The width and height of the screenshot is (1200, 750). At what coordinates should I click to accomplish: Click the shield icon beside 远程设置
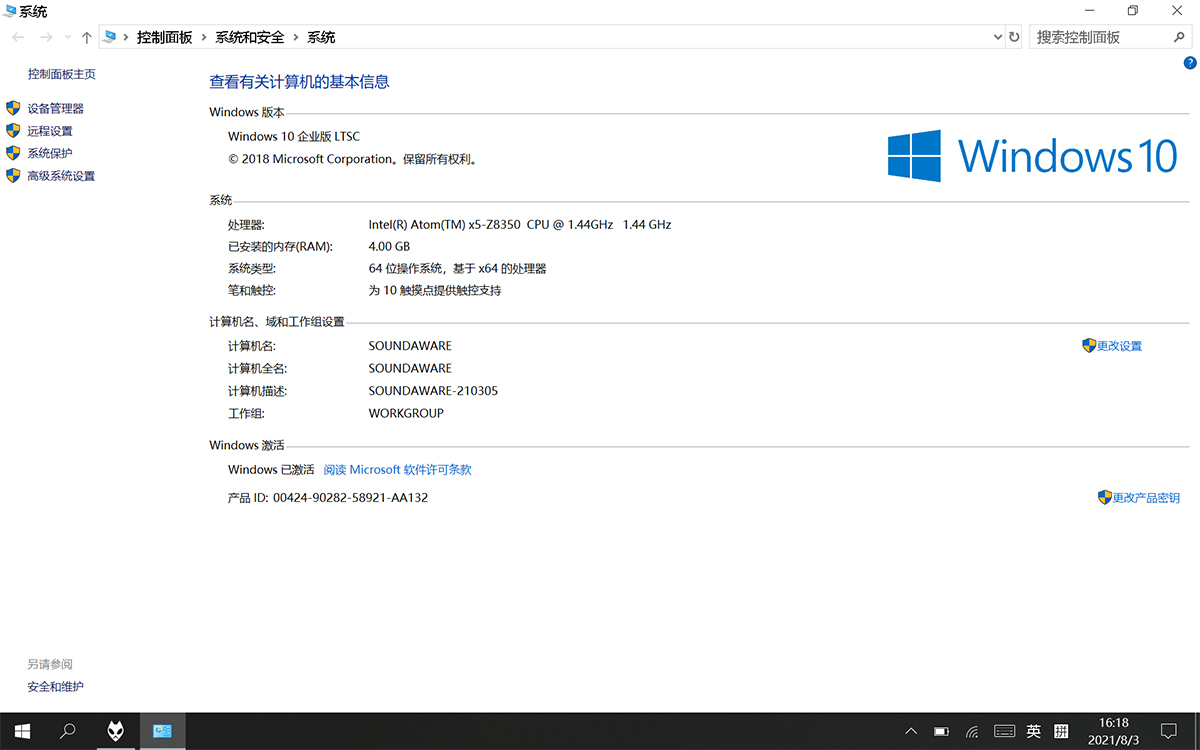13,131
